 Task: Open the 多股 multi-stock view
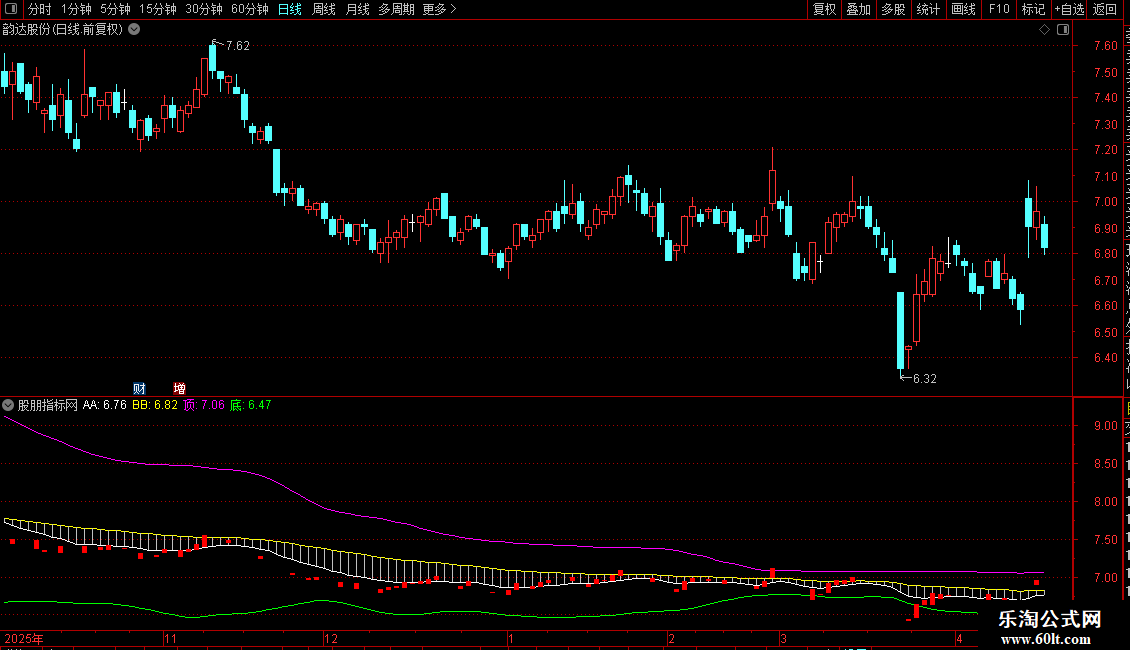point(893,9)
